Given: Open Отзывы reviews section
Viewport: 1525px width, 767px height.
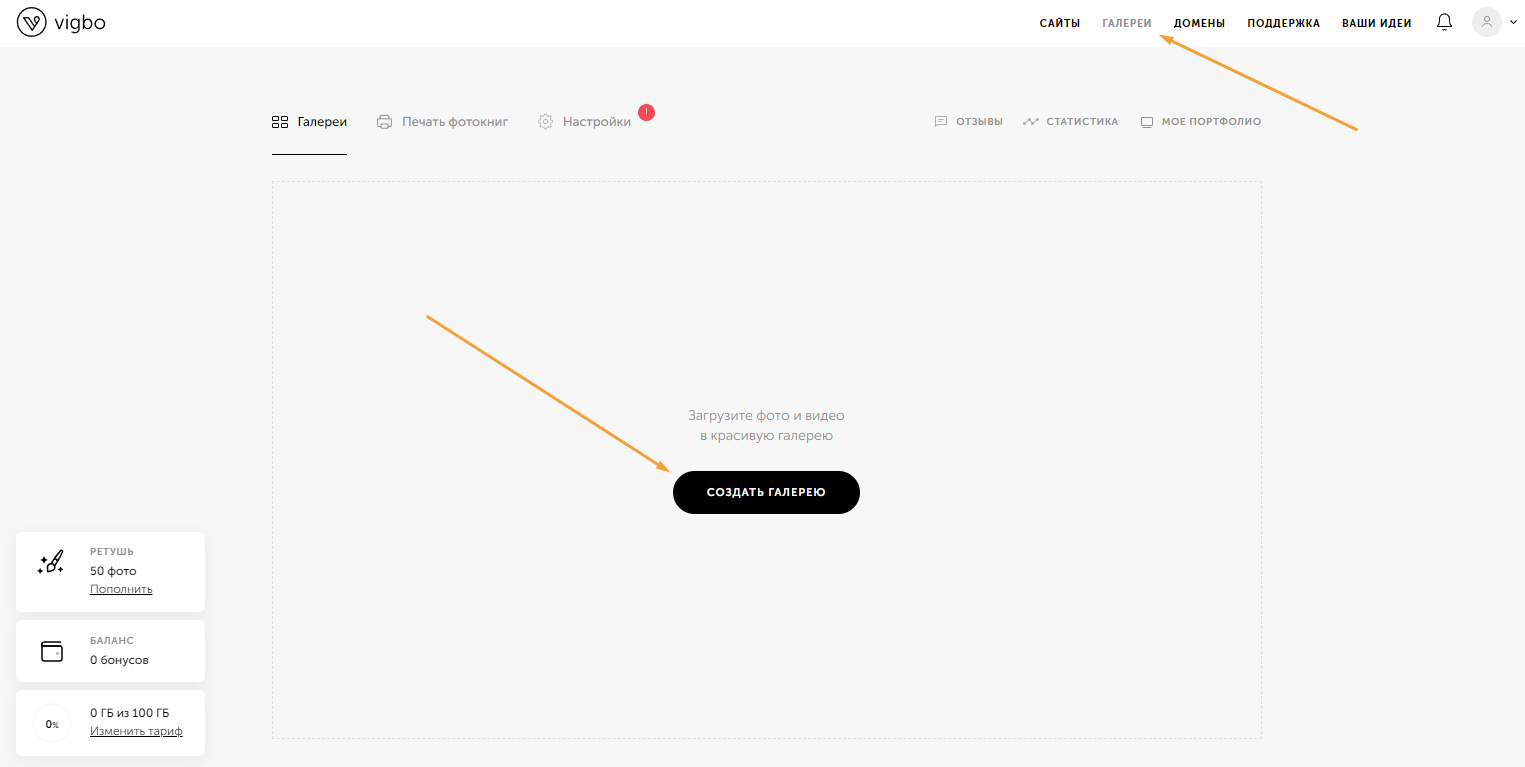Looking at the screenshot, I should pos(968,122).
